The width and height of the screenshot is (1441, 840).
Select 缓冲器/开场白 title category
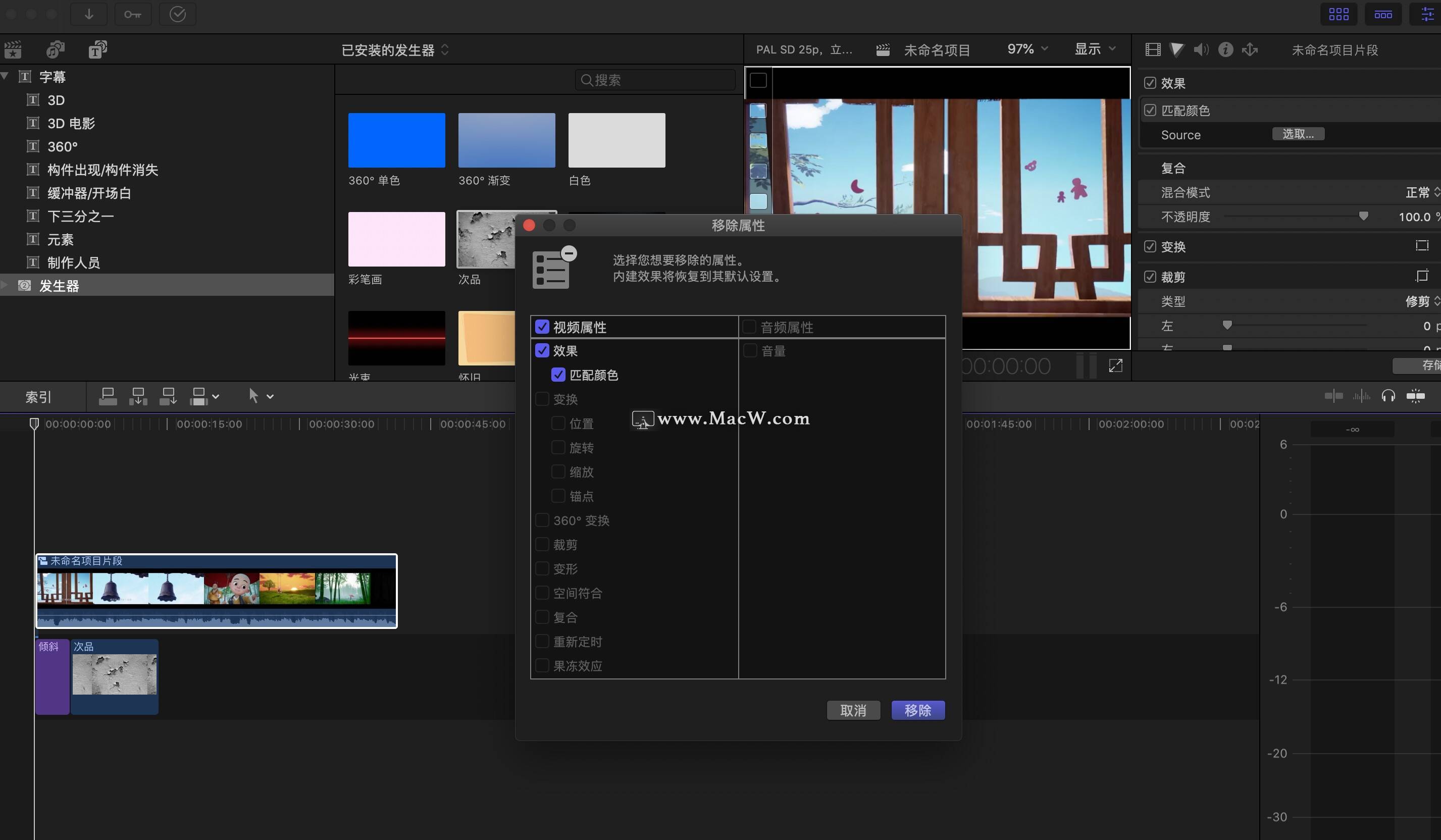point(89,193)
